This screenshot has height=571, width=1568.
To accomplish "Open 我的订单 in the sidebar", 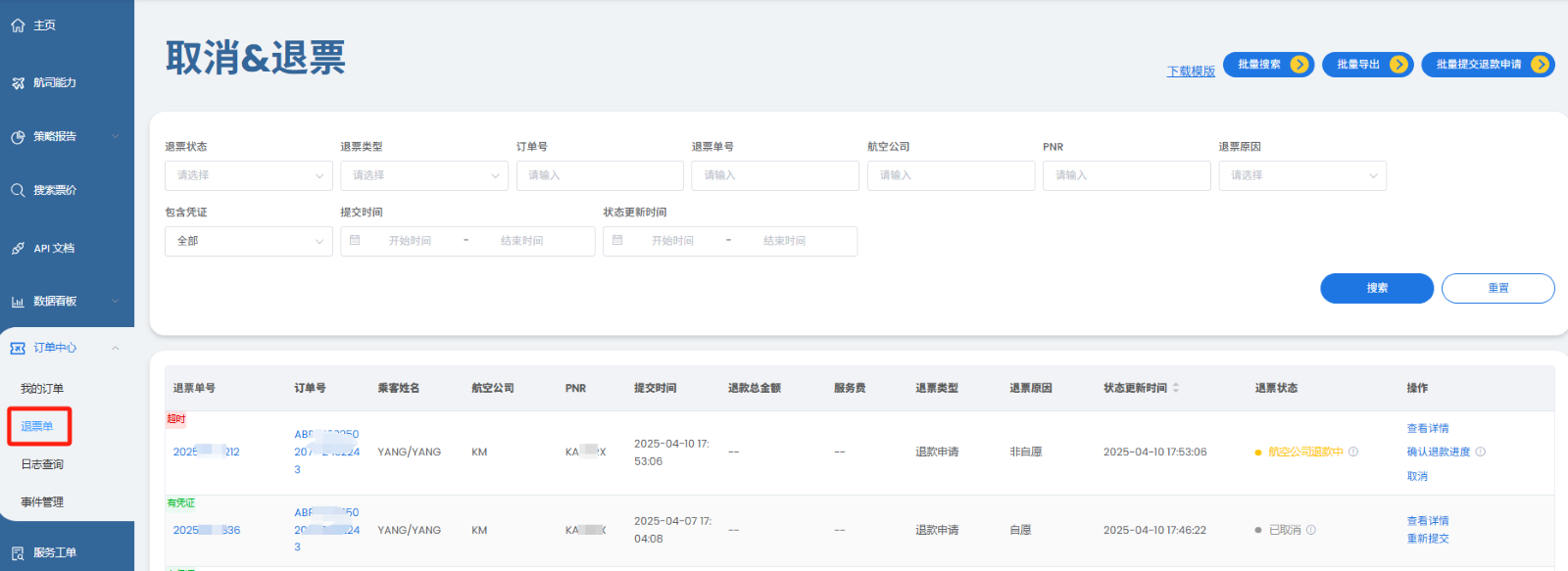I will point(42,389).
